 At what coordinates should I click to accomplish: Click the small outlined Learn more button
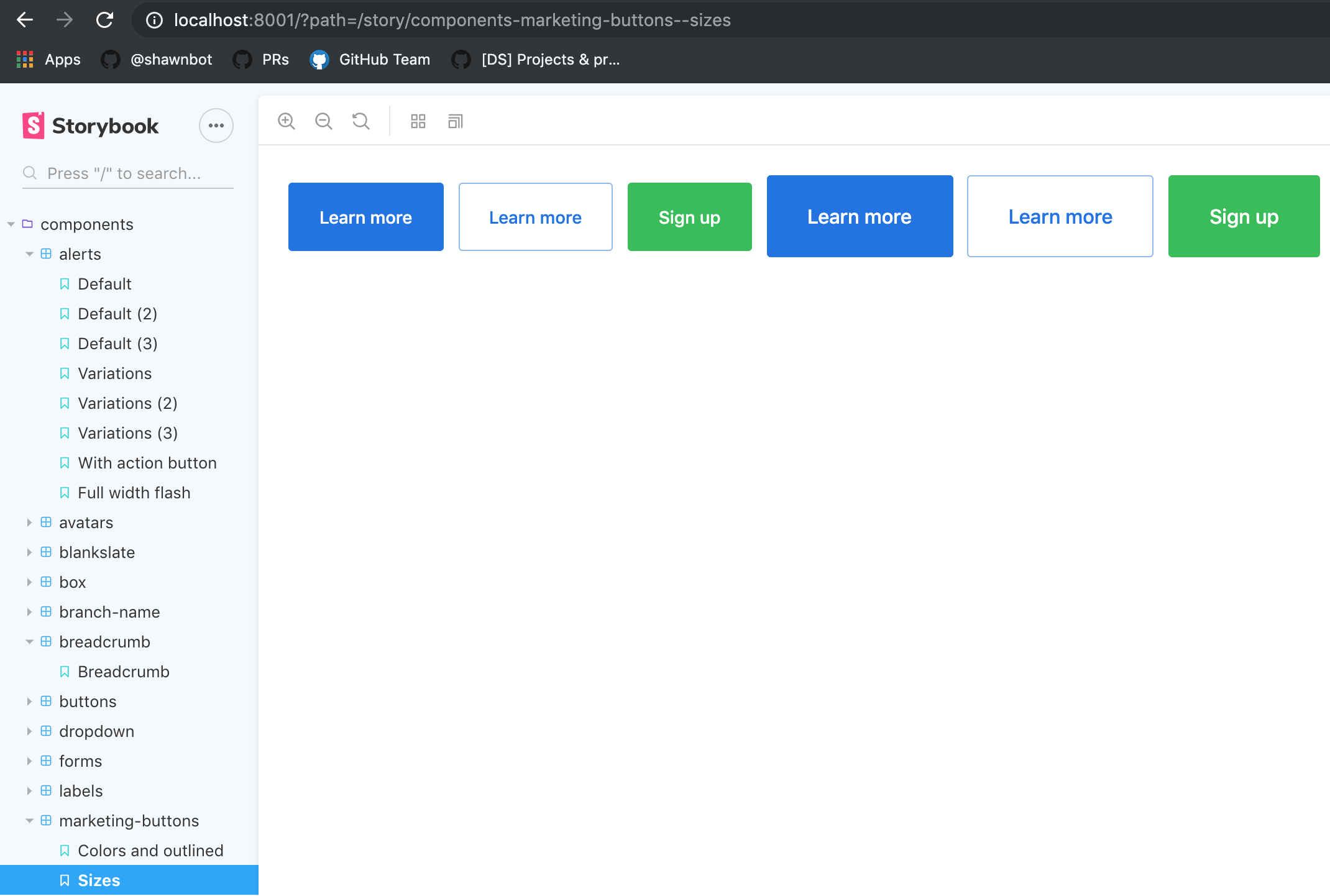coord(535,217)
